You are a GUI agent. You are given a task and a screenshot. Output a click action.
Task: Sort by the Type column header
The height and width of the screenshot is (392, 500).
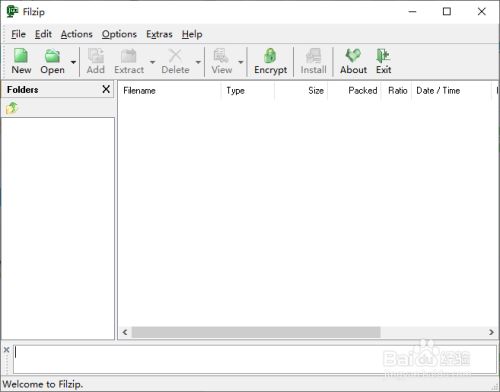[248, 91]
